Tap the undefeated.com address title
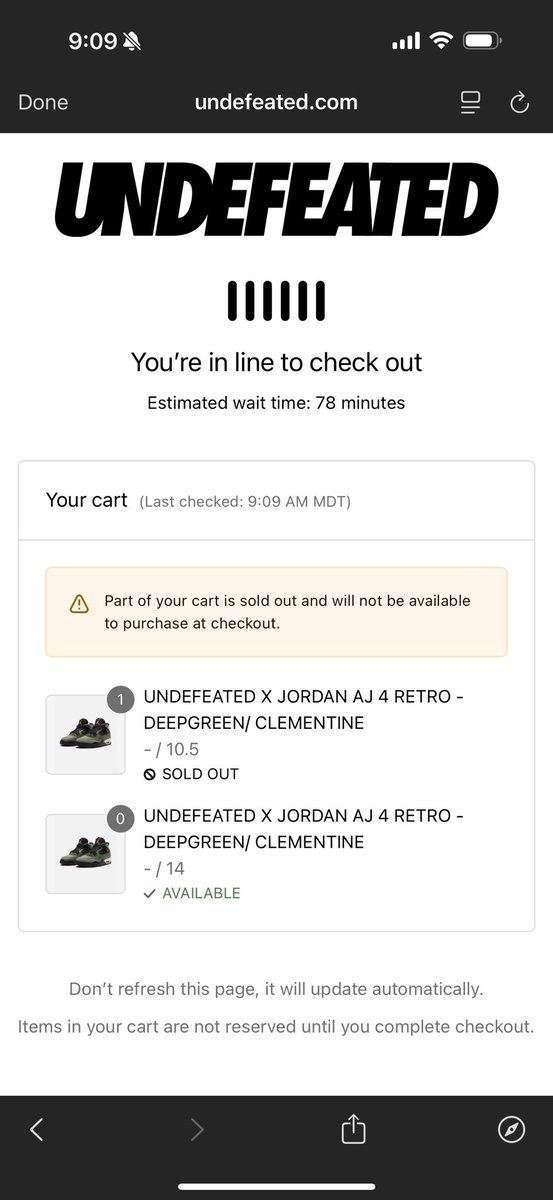553x1200 pixels. pyautogui.click(x=276, y=102)
